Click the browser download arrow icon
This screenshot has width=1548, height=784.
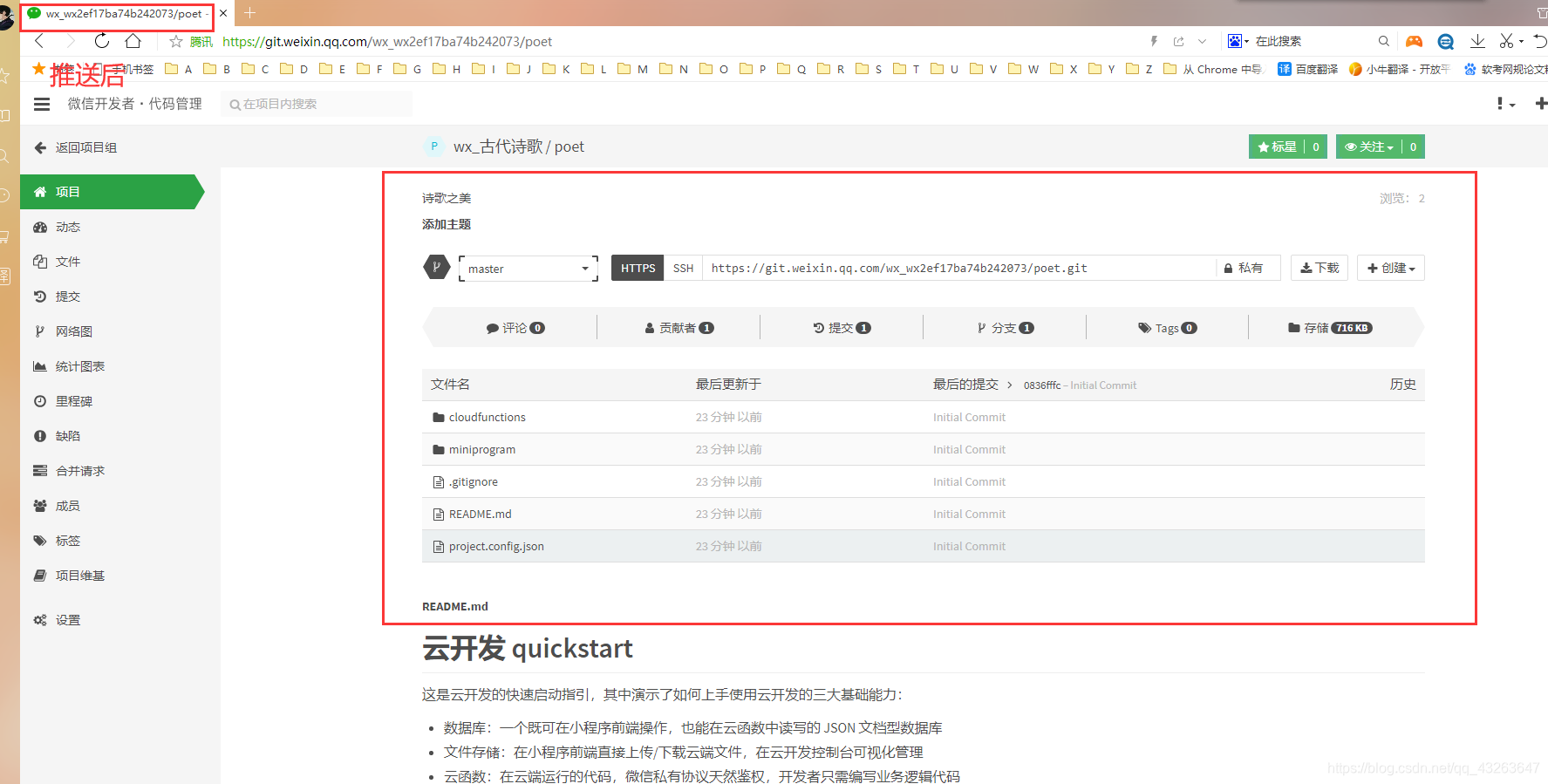(x=1477, y=41)
